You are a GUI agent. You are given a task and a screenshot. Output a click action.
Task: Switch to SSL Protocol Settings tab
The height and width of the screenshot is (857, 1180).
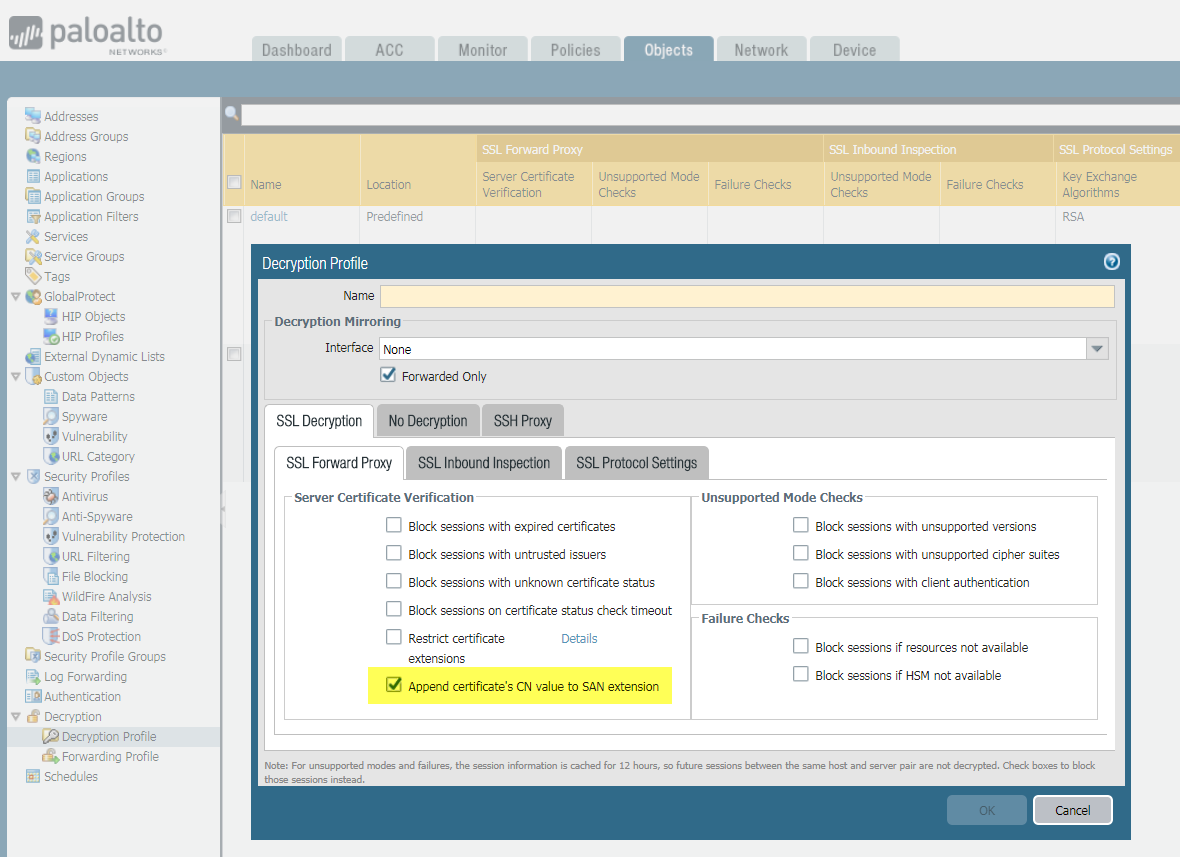[636, 463]
